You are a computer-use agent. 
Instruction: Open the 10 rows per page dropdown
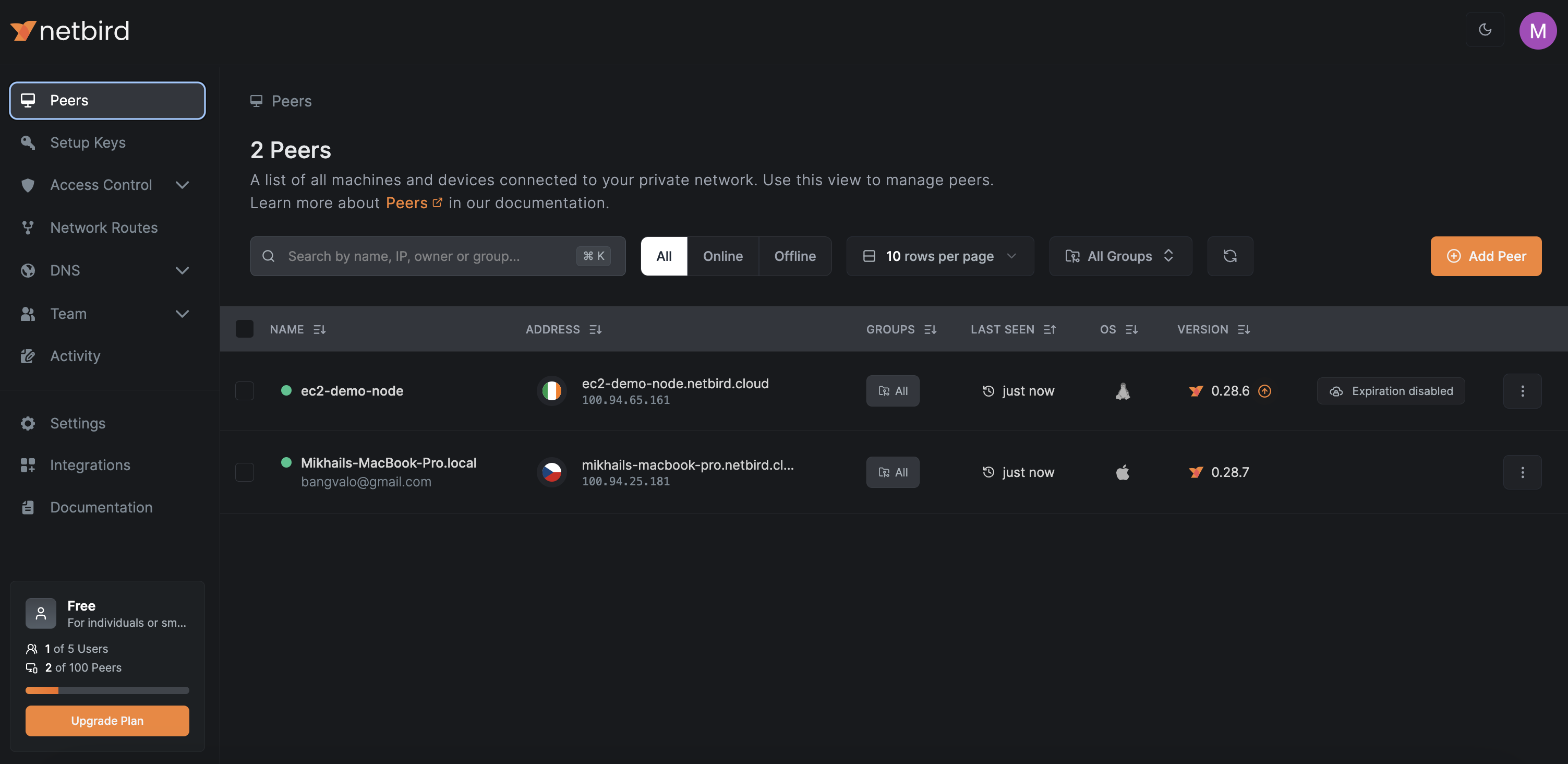click(x=939, y=256)
